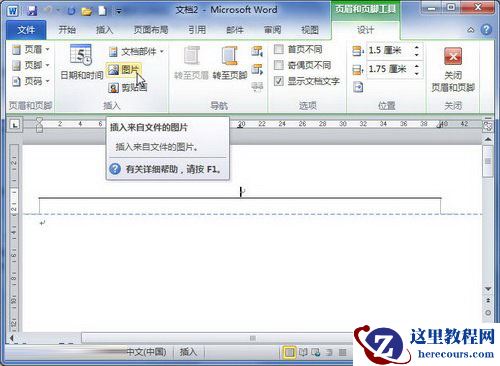Click 图片 to insert picture from file
The width and height of the screenshot is (500, 366).
coord(124,70)
